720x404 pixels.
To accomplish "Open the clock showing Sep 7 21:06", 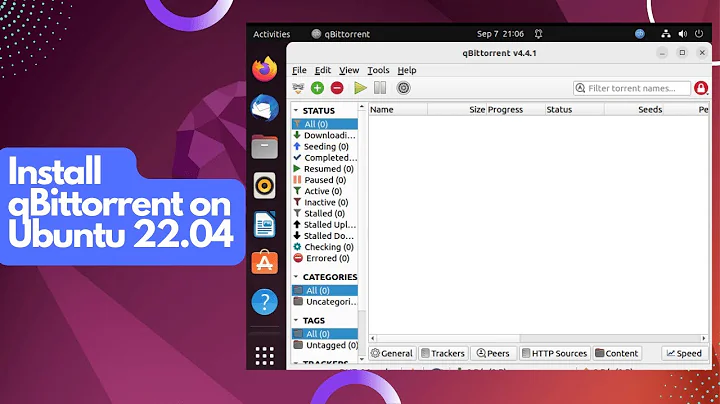I will (500, 34).
